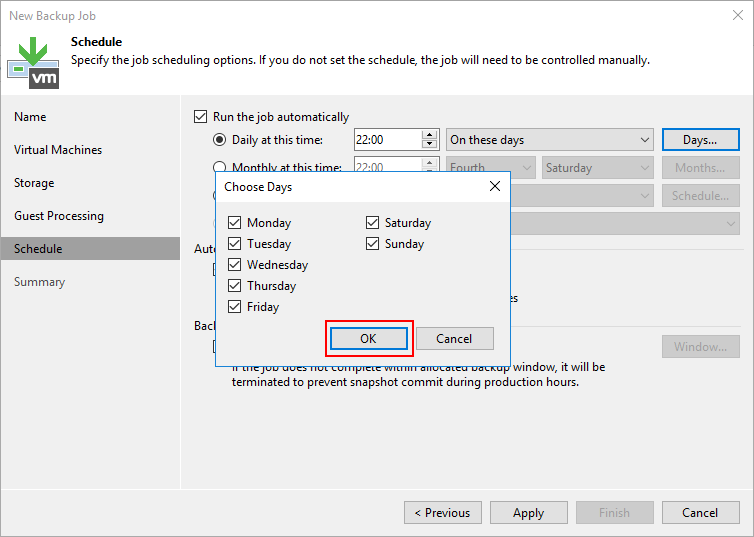Open the On these days dropdown
This screenshot has height=537, width=754.
[x=549, y=140]
